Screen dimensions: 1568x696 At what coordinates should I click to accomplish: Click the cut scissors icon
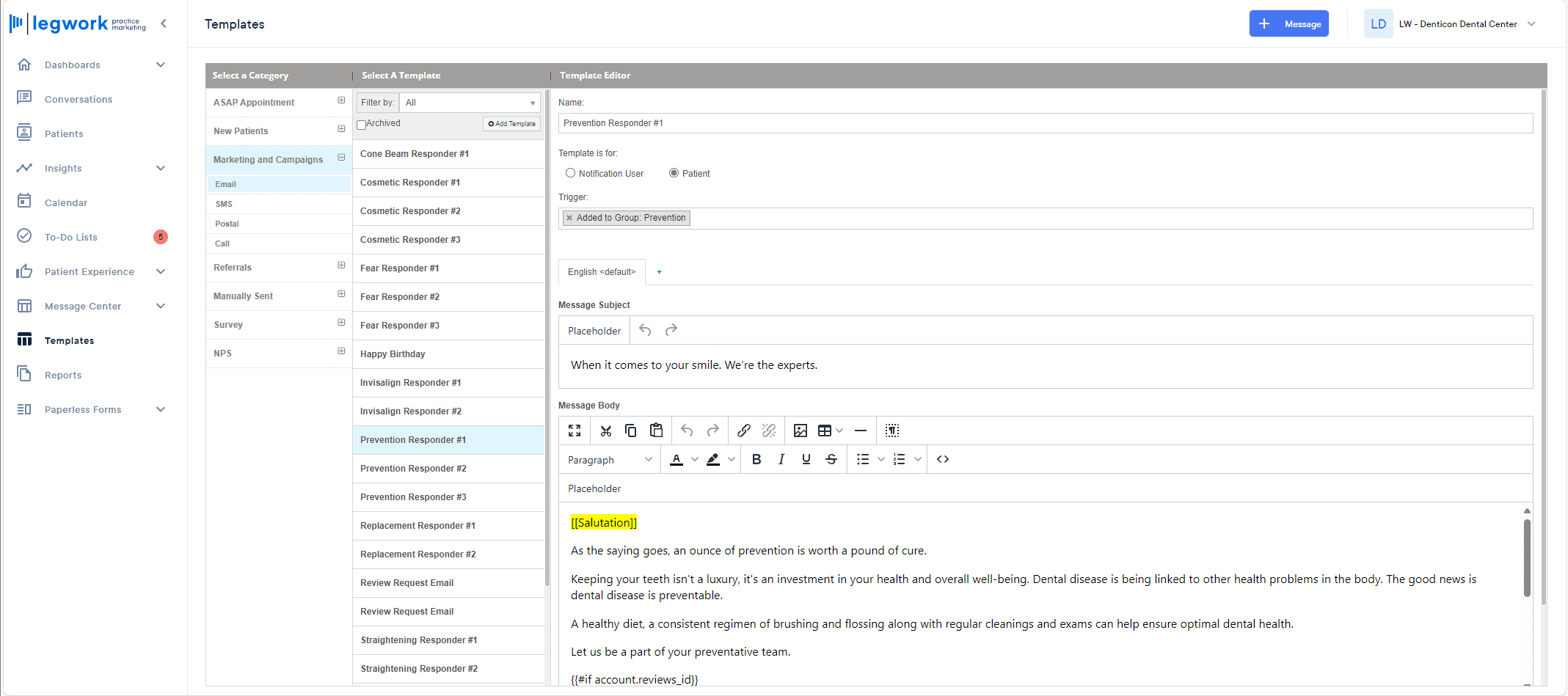[605, 431]
